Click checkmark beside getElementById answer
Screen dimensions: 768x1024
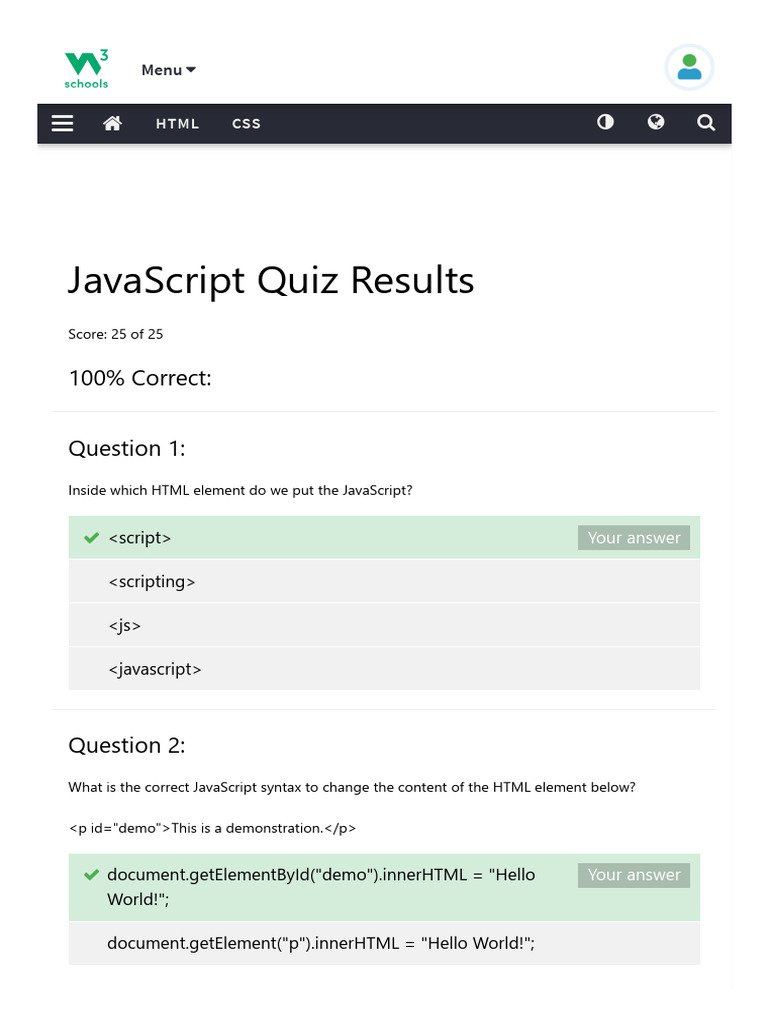[91, 875]
